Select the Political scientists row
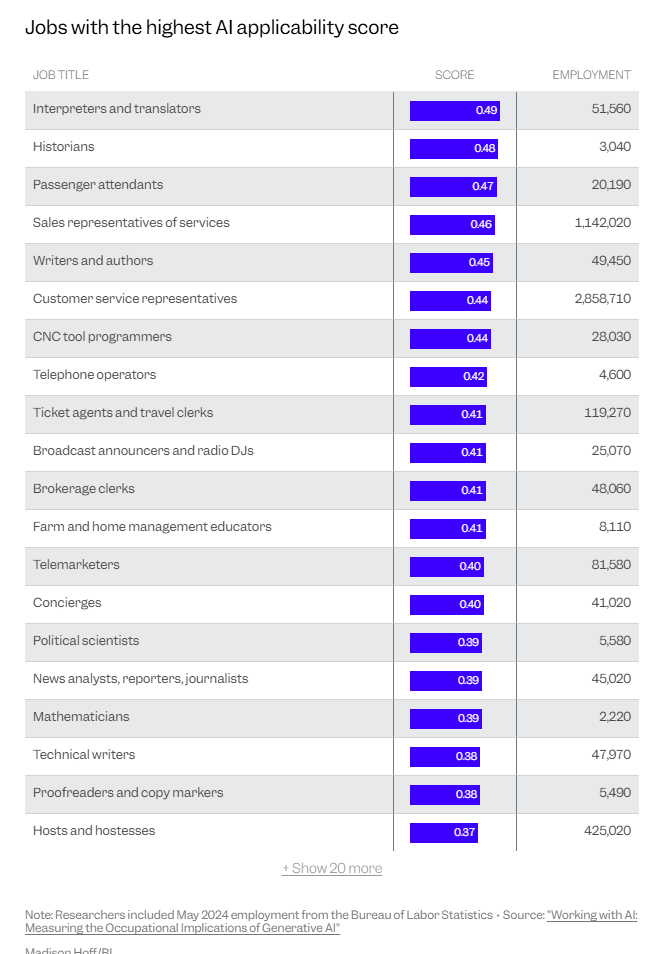The width and height of the screenshot is (668, 954). point(332,642)
